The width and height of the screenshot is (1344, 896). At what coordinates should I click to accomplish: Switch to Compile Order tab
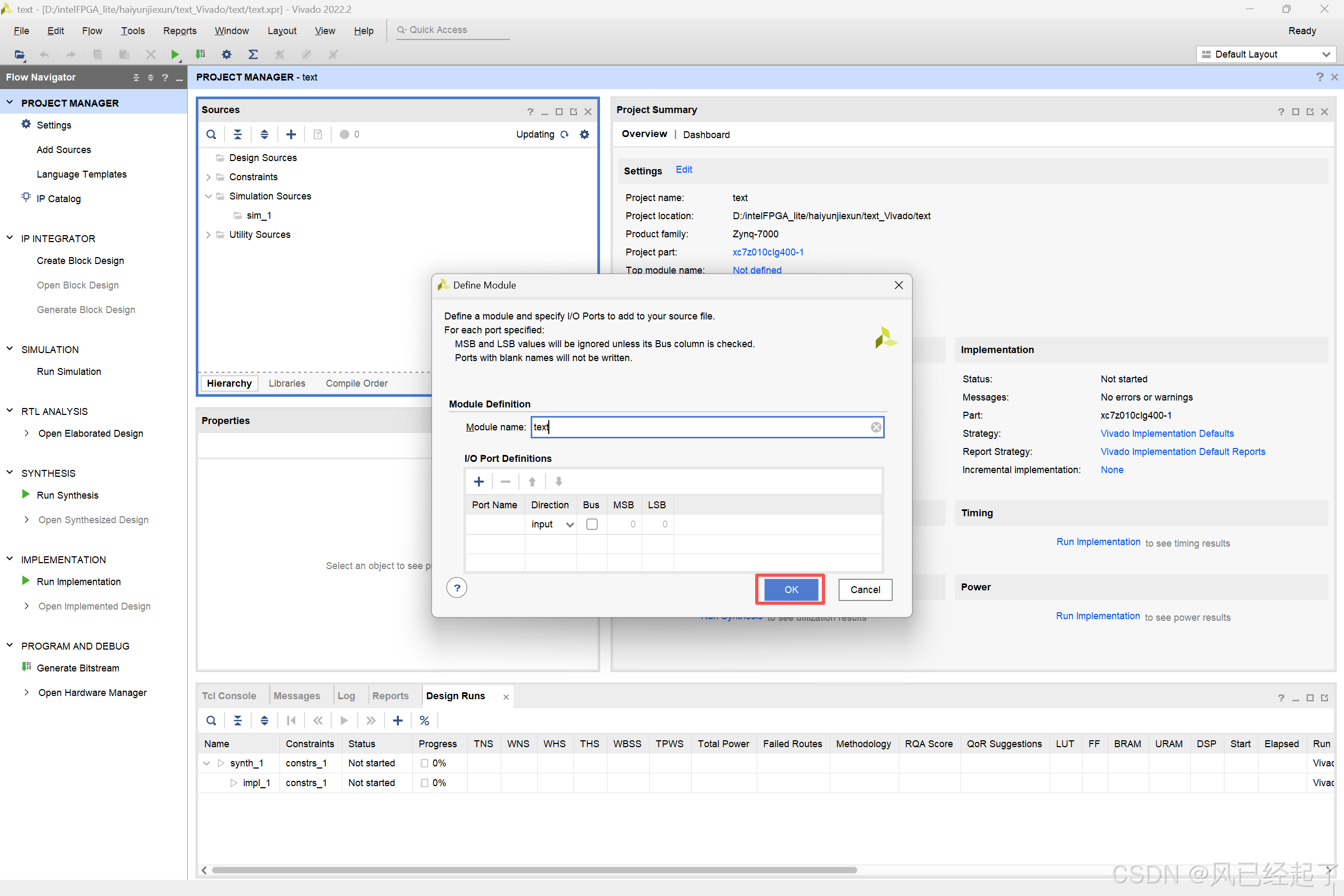357,383
